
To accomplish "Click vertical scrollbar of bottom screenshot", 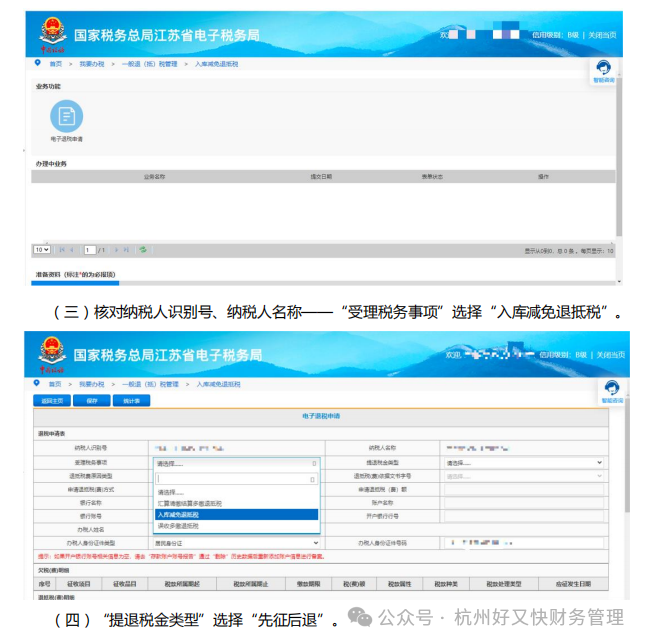I will (627, 456).
